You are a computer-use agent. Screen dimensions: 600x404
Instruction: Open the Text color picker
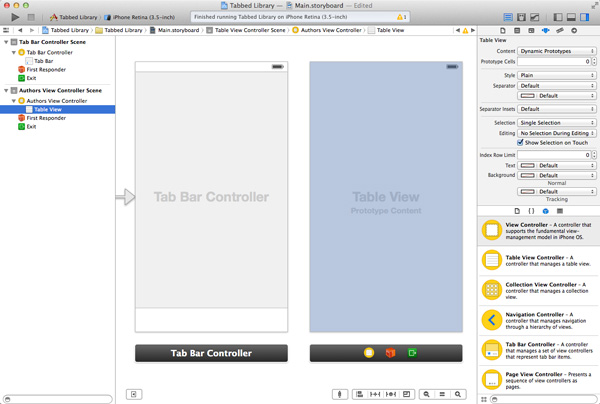tap(557, 166)
